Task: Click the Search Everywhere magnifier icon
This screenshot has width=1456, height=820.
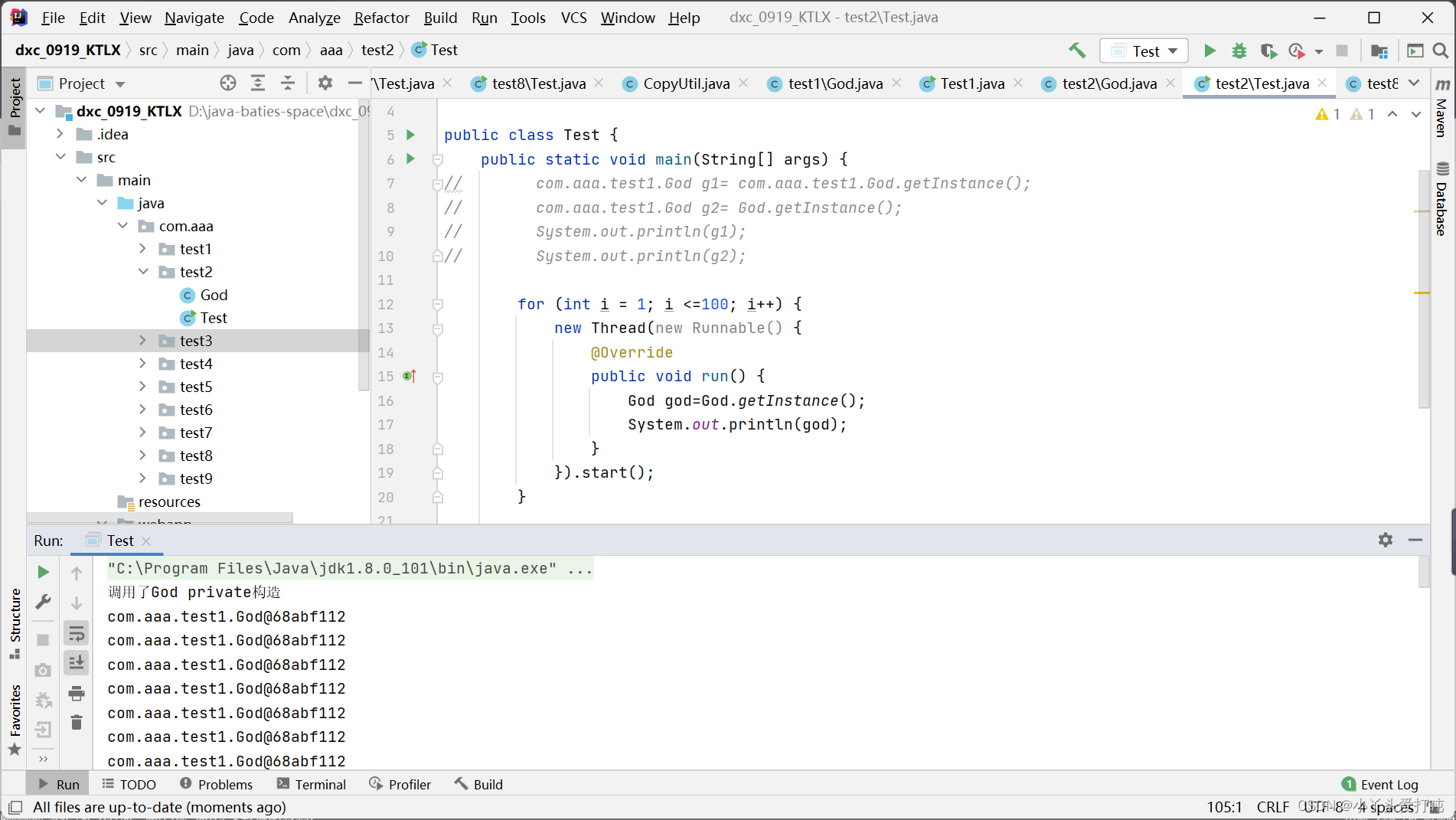Action: tap(1440, 51)
